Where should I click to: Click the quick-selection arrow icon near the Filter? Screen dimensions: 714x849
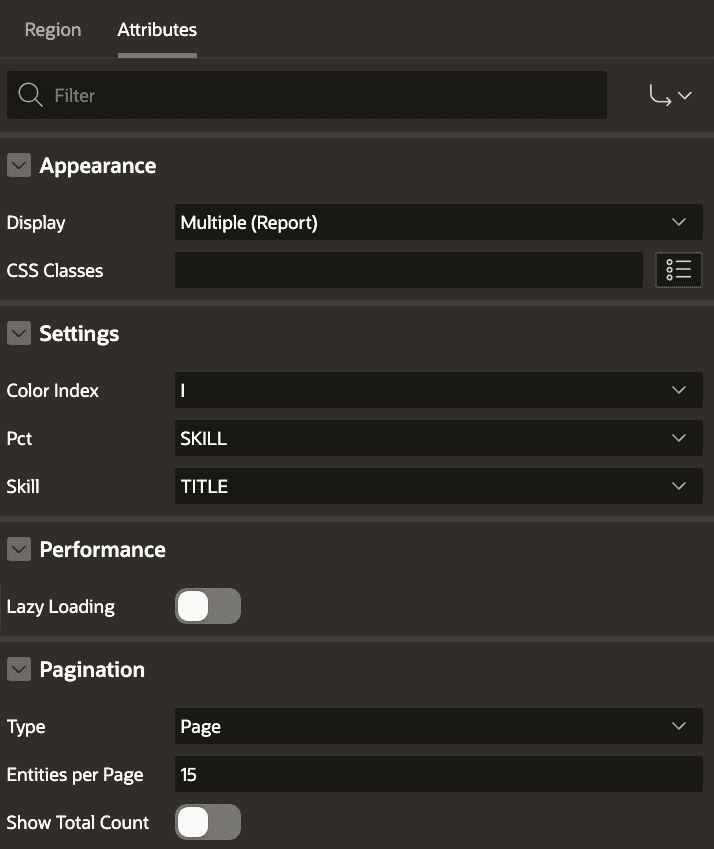coord(671,95)
